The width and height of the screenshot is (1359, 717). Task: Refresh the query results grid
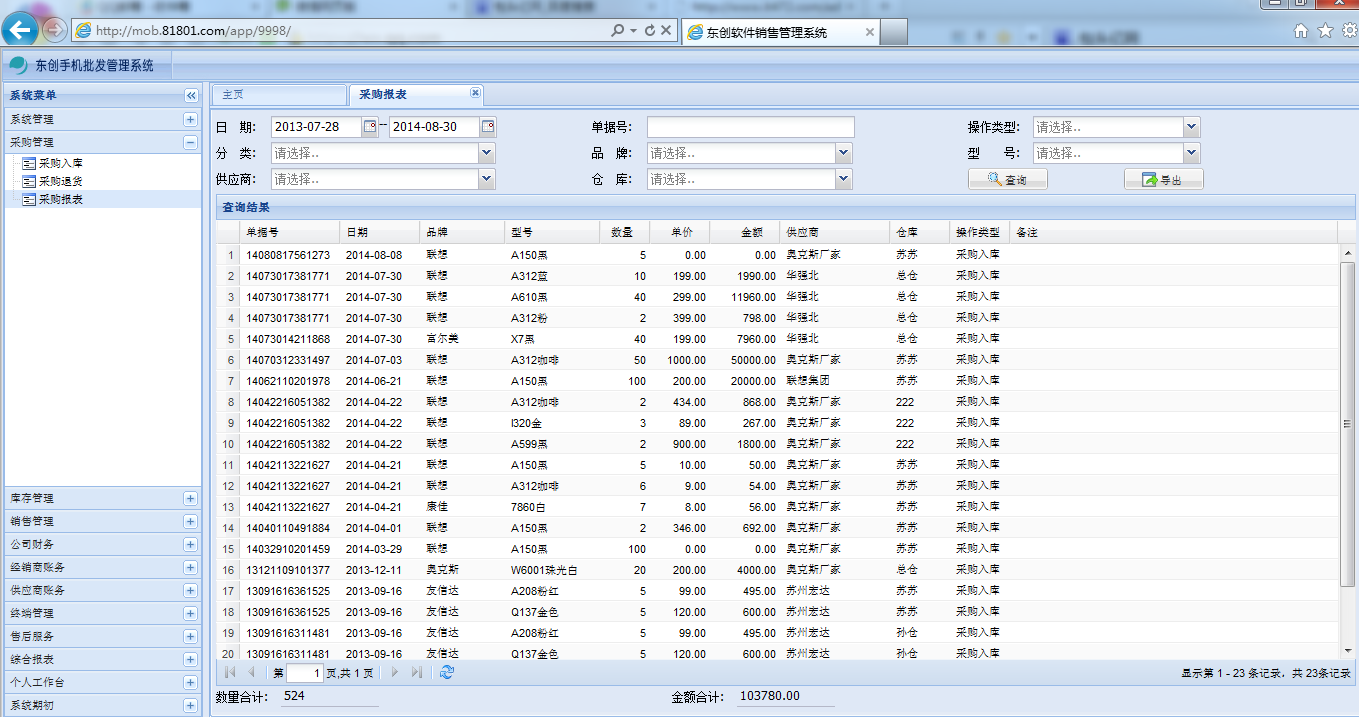pyautogui.click(x=447, y=673)
